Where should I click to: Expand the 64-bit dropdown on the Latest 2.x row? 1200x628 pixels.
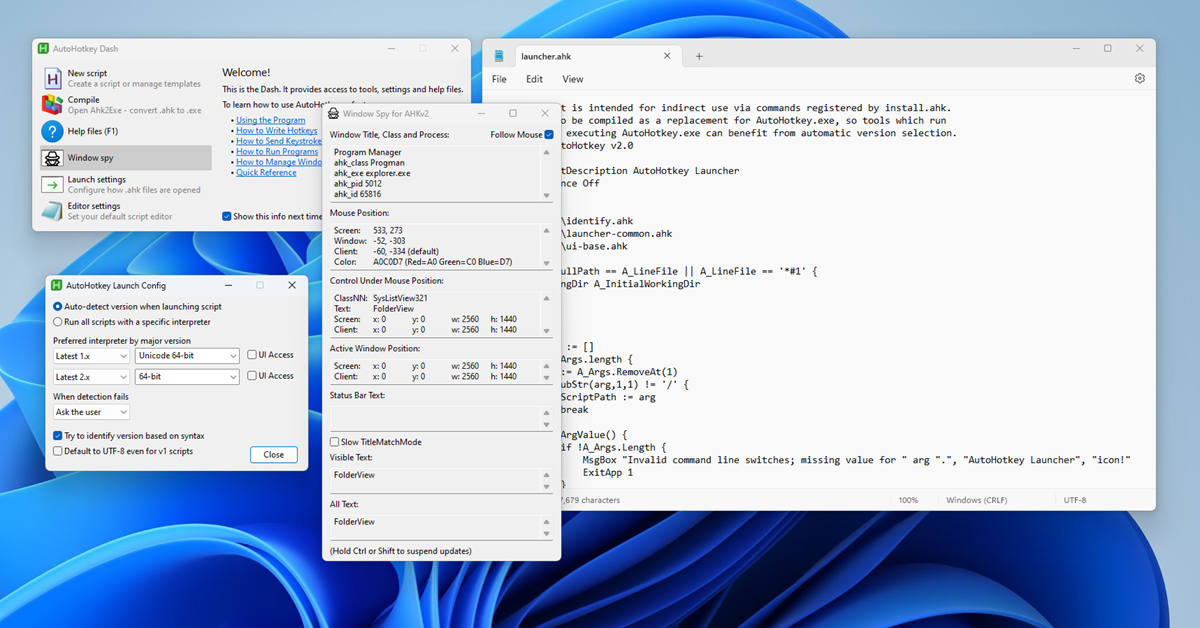pos(187,377)
